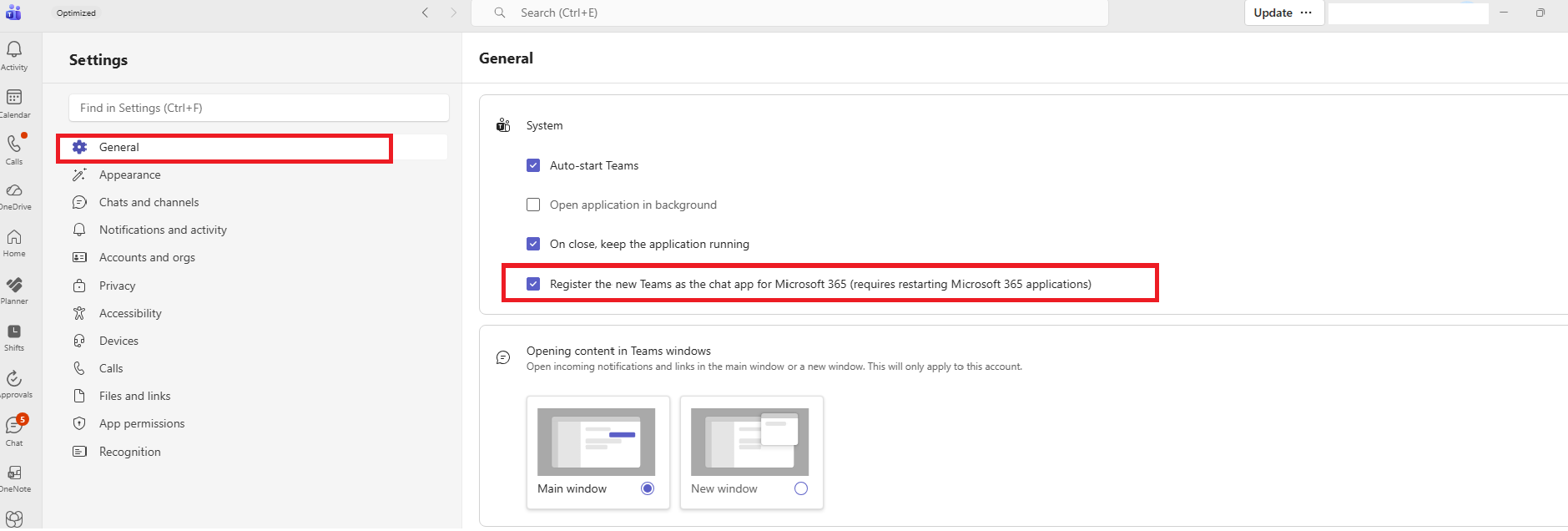
Task: Click the Appearance wand icon
Action: click(x=79, y=174)
